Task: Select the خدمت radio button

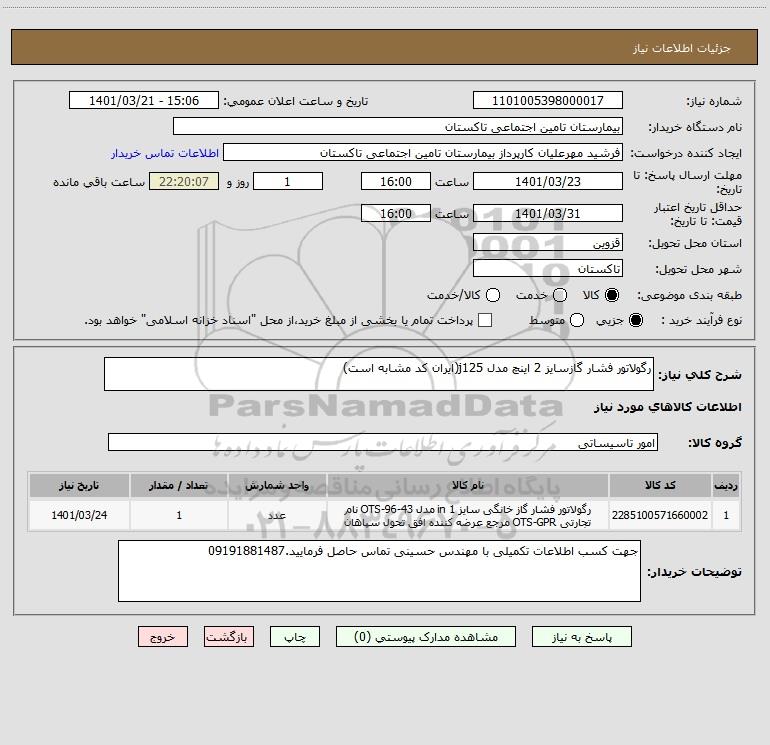Action: coord(560,295)
